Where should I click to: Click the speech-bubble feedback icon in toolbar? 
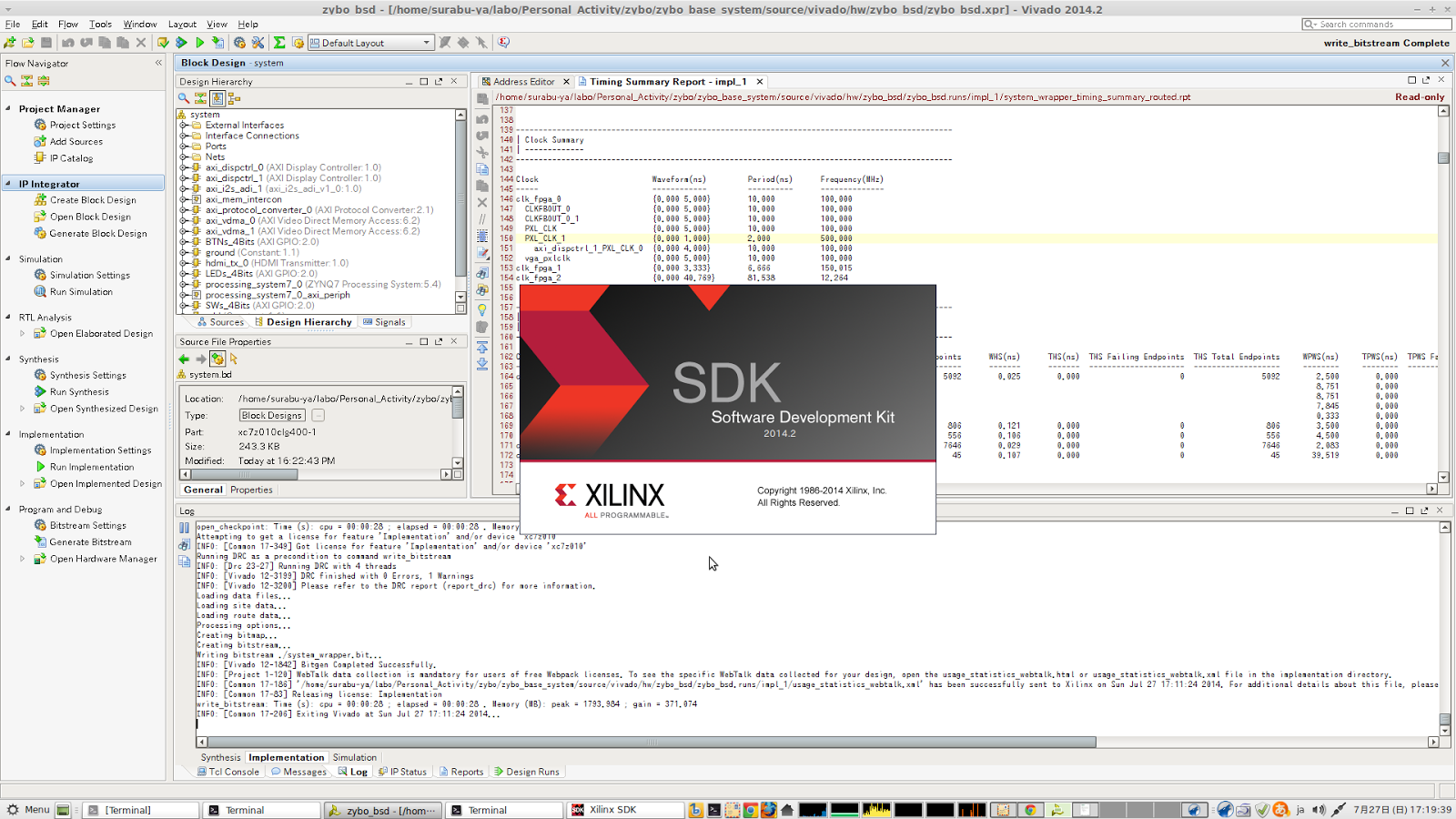pos(503,43)
